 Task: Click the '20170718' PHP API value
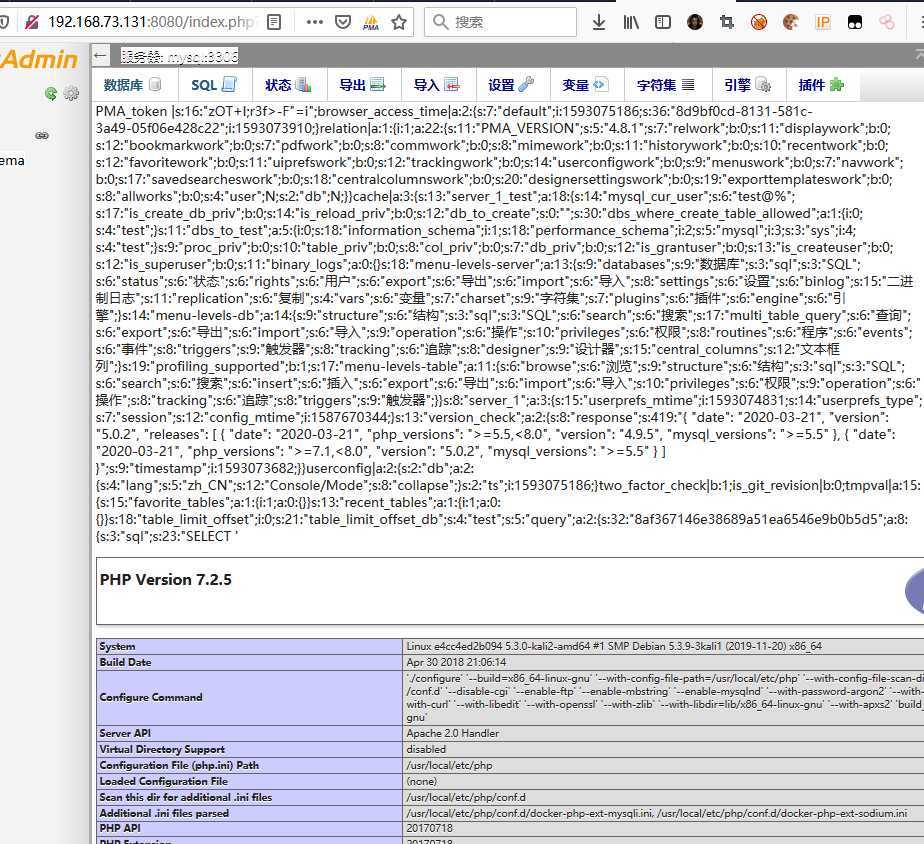[430, 828]
